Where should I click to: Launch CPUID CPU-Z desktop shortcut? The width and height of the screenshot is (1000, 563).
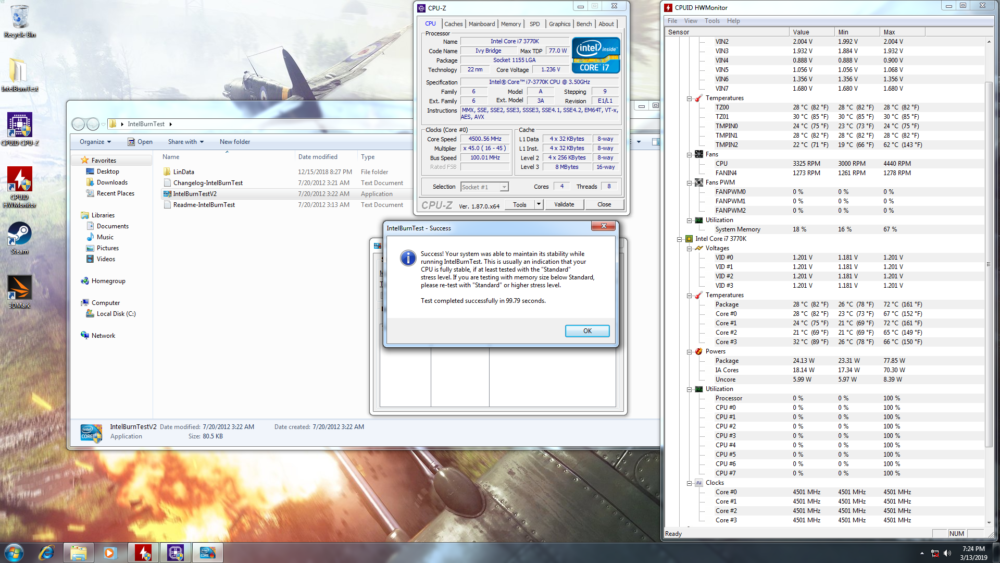point(19,129)
